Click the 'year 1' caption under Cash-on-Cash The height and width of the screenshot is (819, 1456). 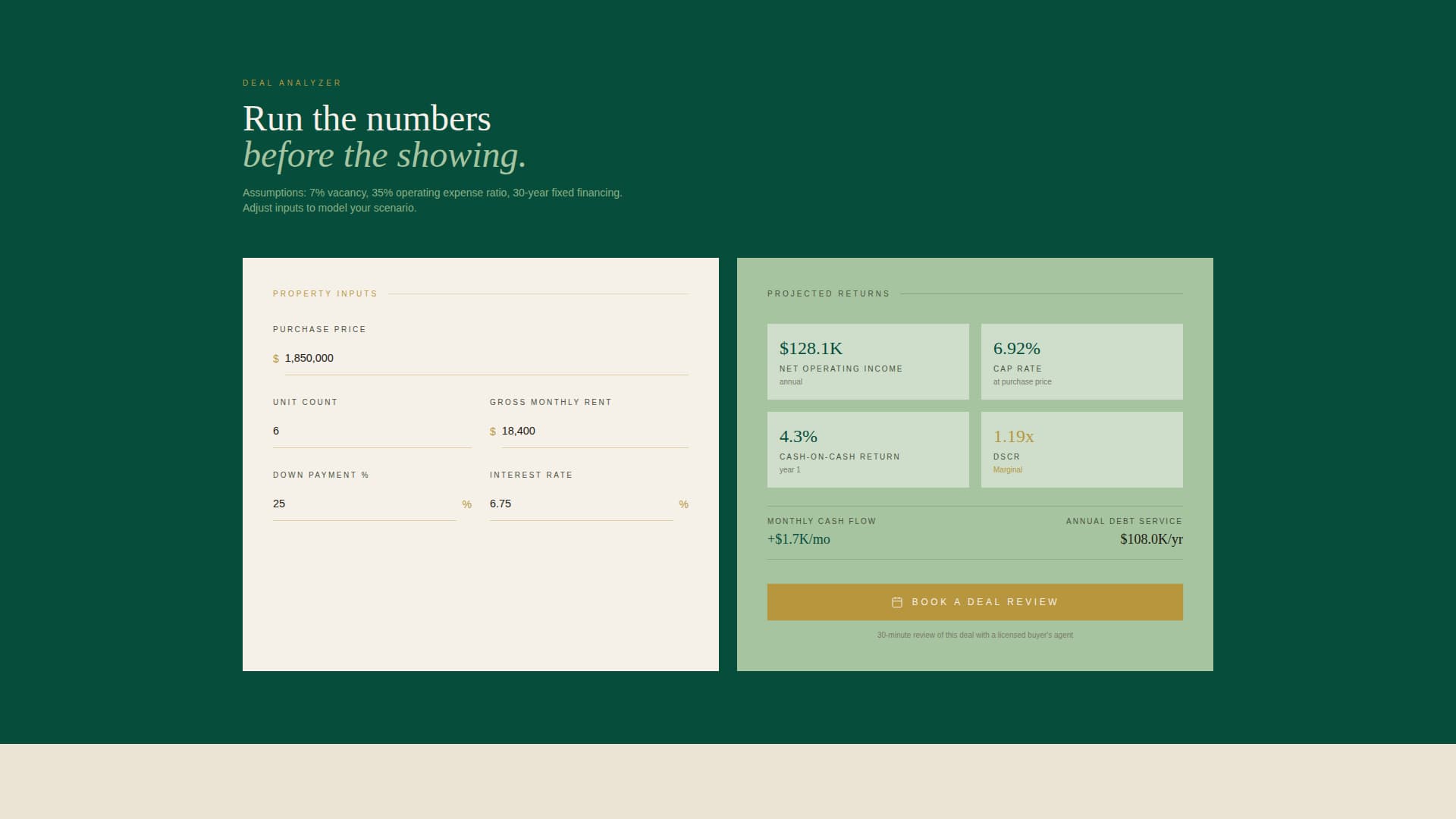click(x=789, y=470)
